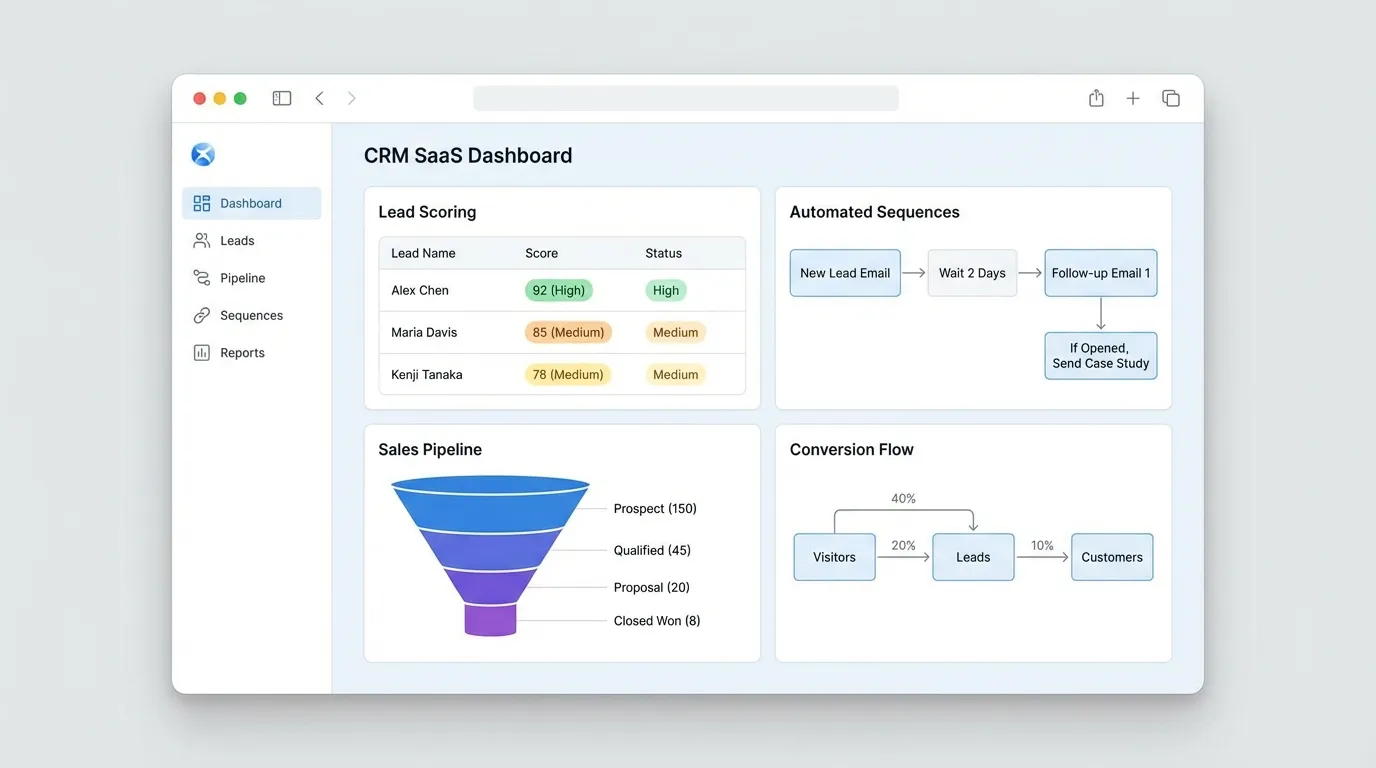The image size is (1376, 768).
Task: Click the Dashboard grid icon
Action: (202, 203)
